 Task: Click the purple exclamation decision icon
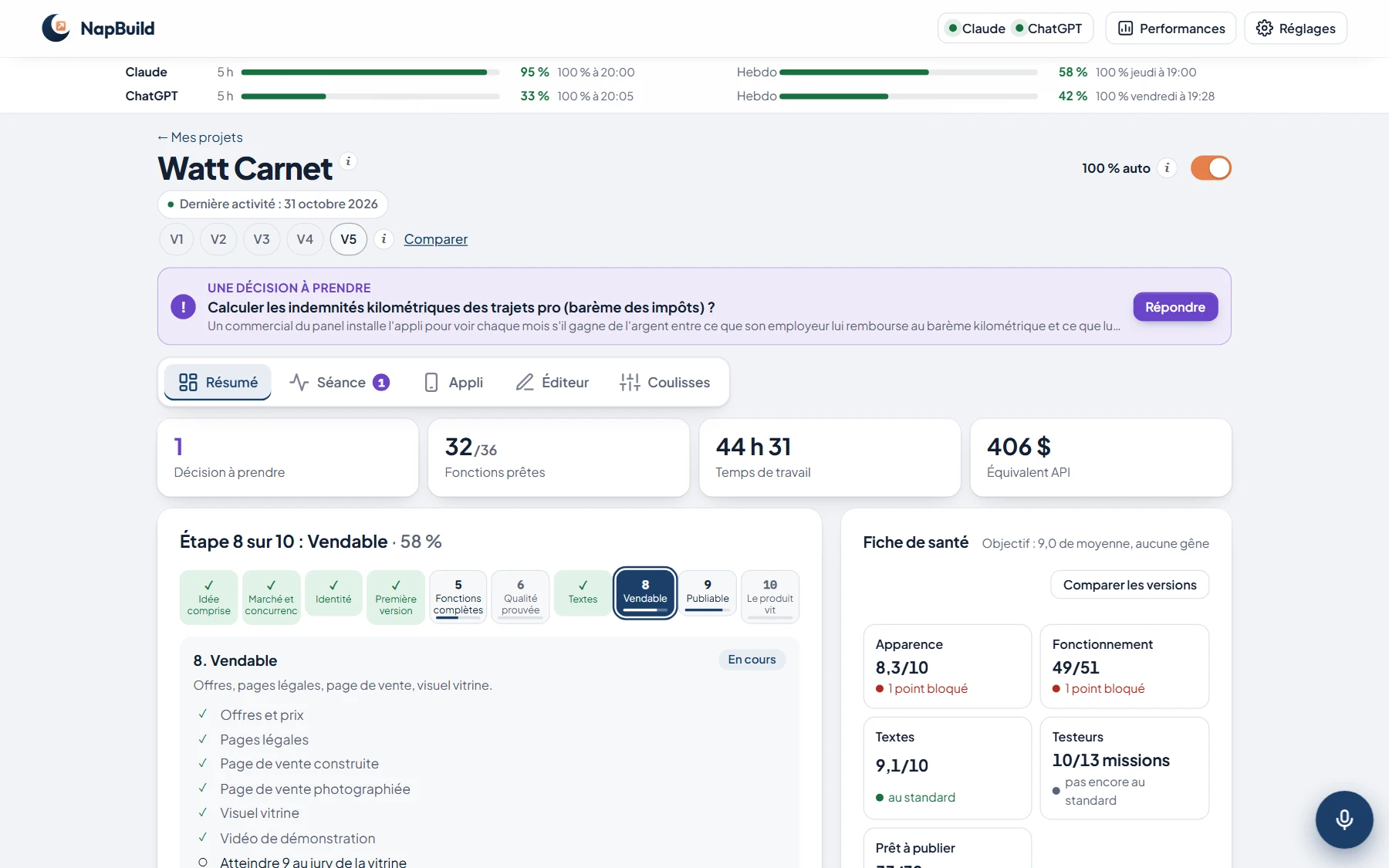click(183, 306)
